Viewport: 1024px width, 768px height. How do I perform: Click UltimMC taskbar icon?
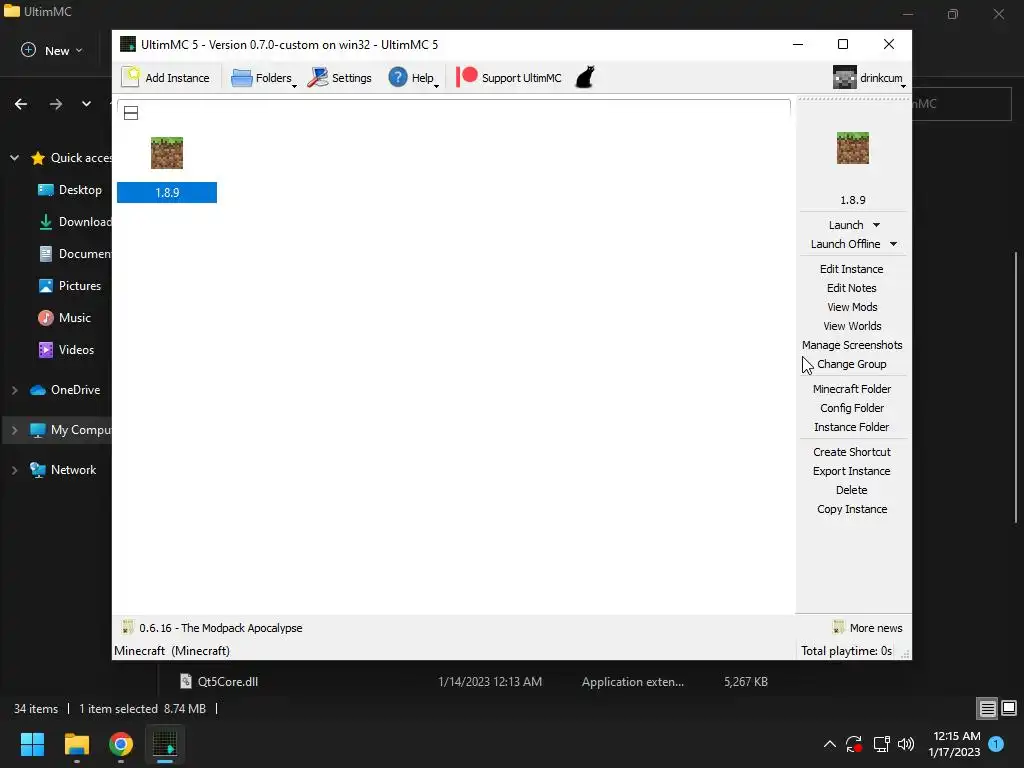point(165,744)
